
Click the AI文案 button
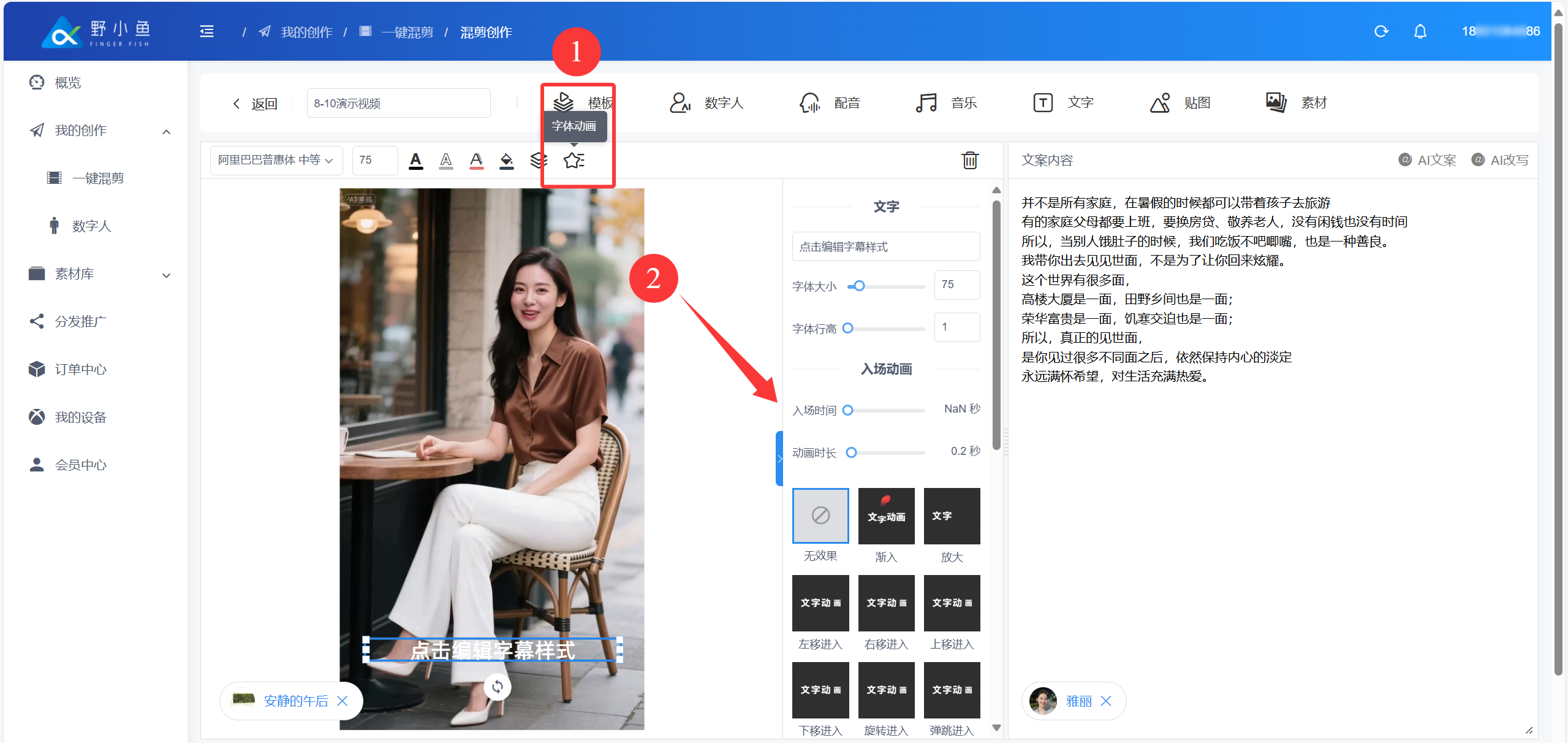1427,160
